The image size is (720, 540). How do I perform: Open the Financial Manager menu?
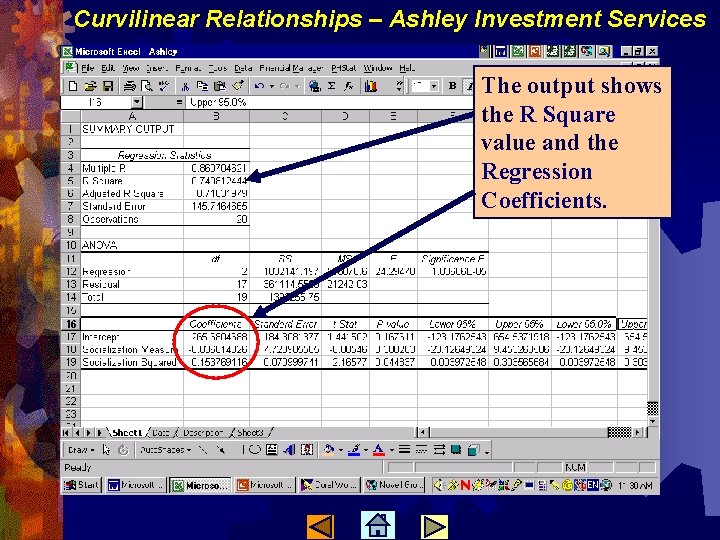292,68
